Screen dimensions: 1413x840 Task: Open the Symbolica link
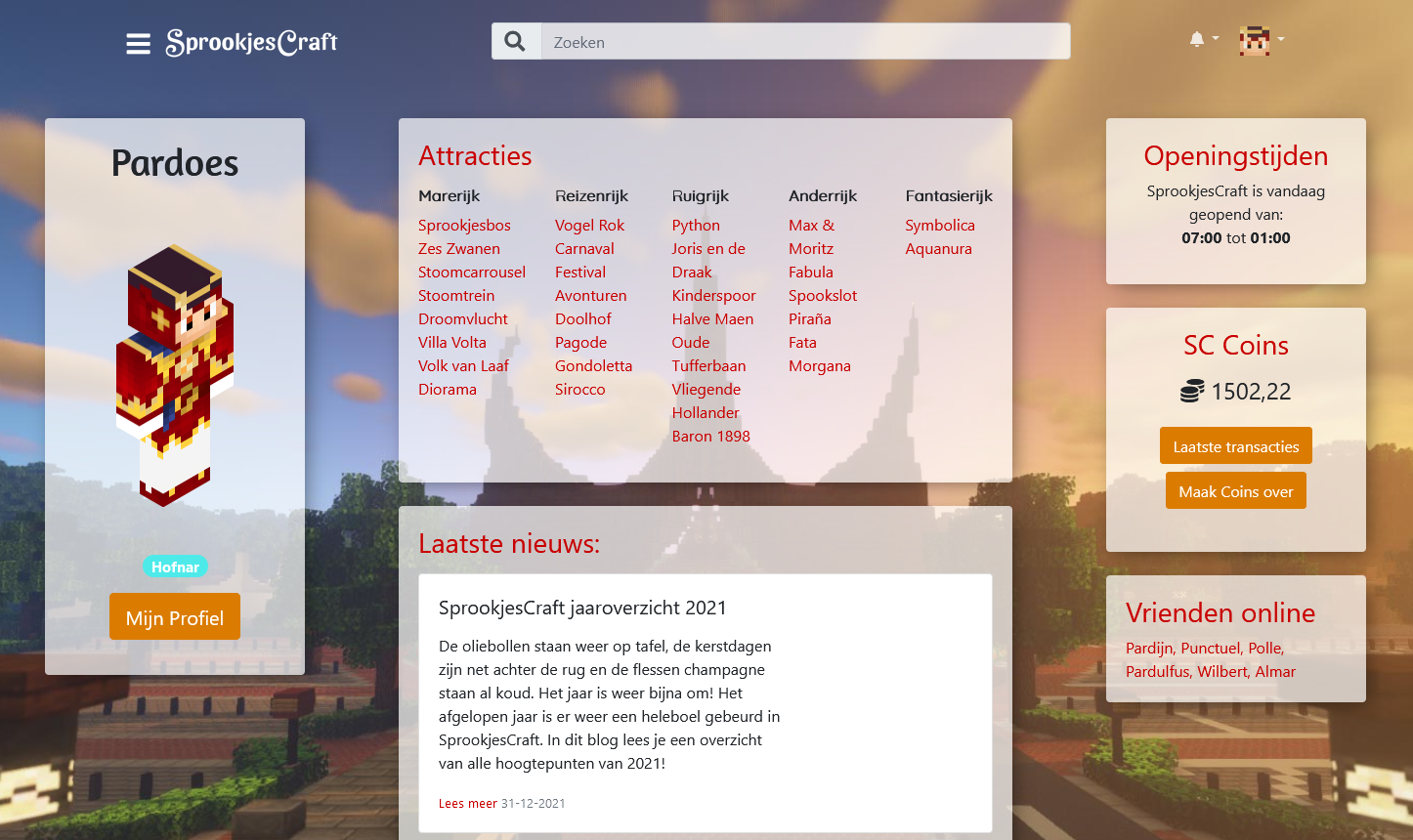[x=940, y=225]
